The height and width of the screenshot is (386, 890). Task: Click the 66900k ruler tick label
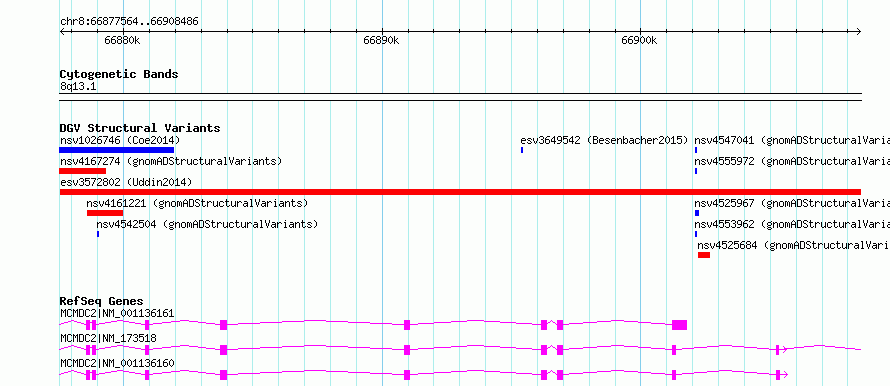(639, 40)
